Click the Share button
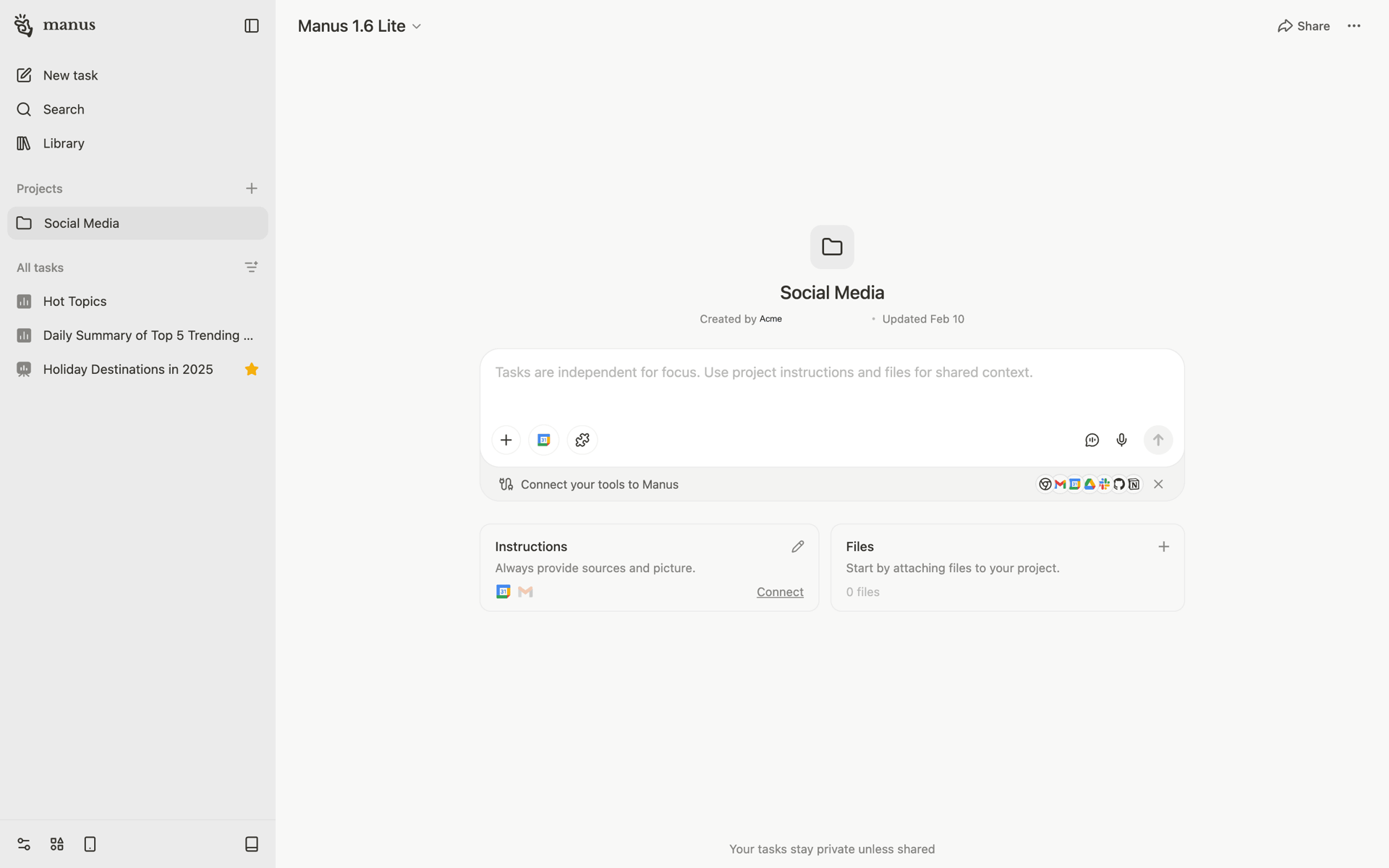The width and height of the screenshot is (1389, 868). 1304,26
